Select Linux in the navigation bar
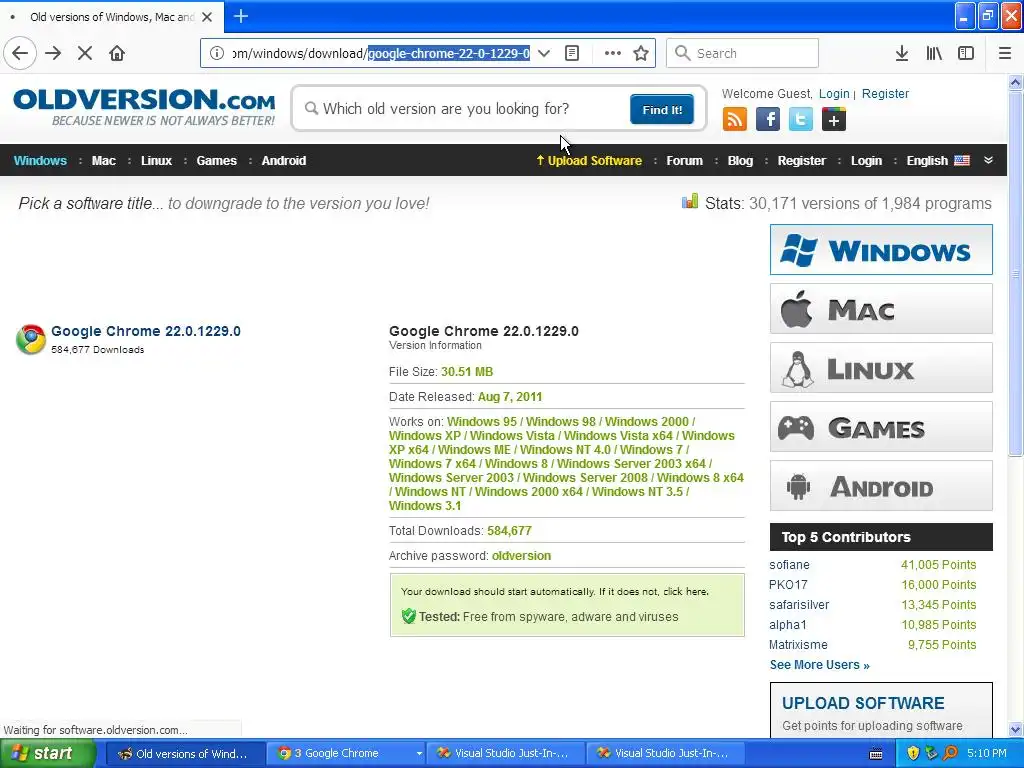Image resolution: width=1024 pixels, height=768 pixels. tap(156, 161)
